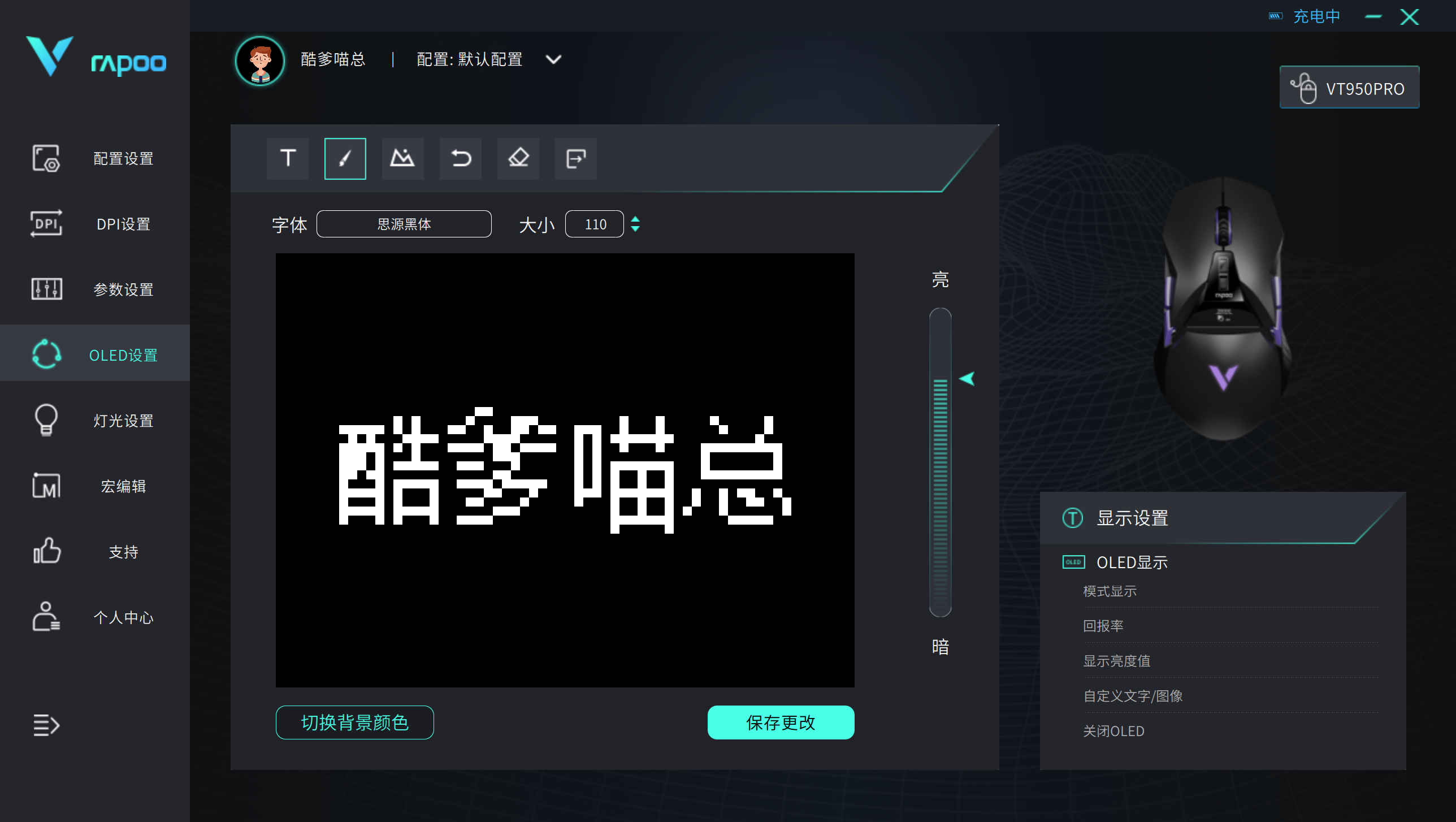This screenshot has width=1456, height=822.
Task: Select the brush drawing tool
Action: 345,158
